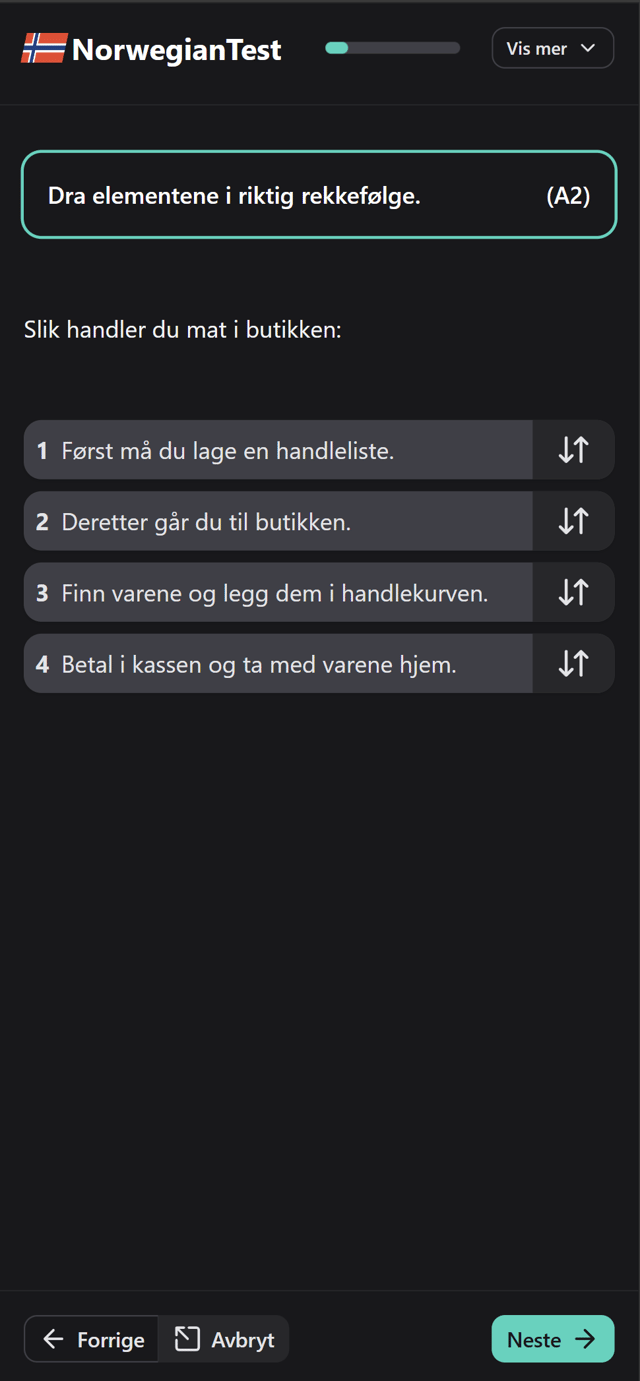
Task: Click the Norwegian flag logo icon
Action: pyautogui.click(x=44, y=48)
